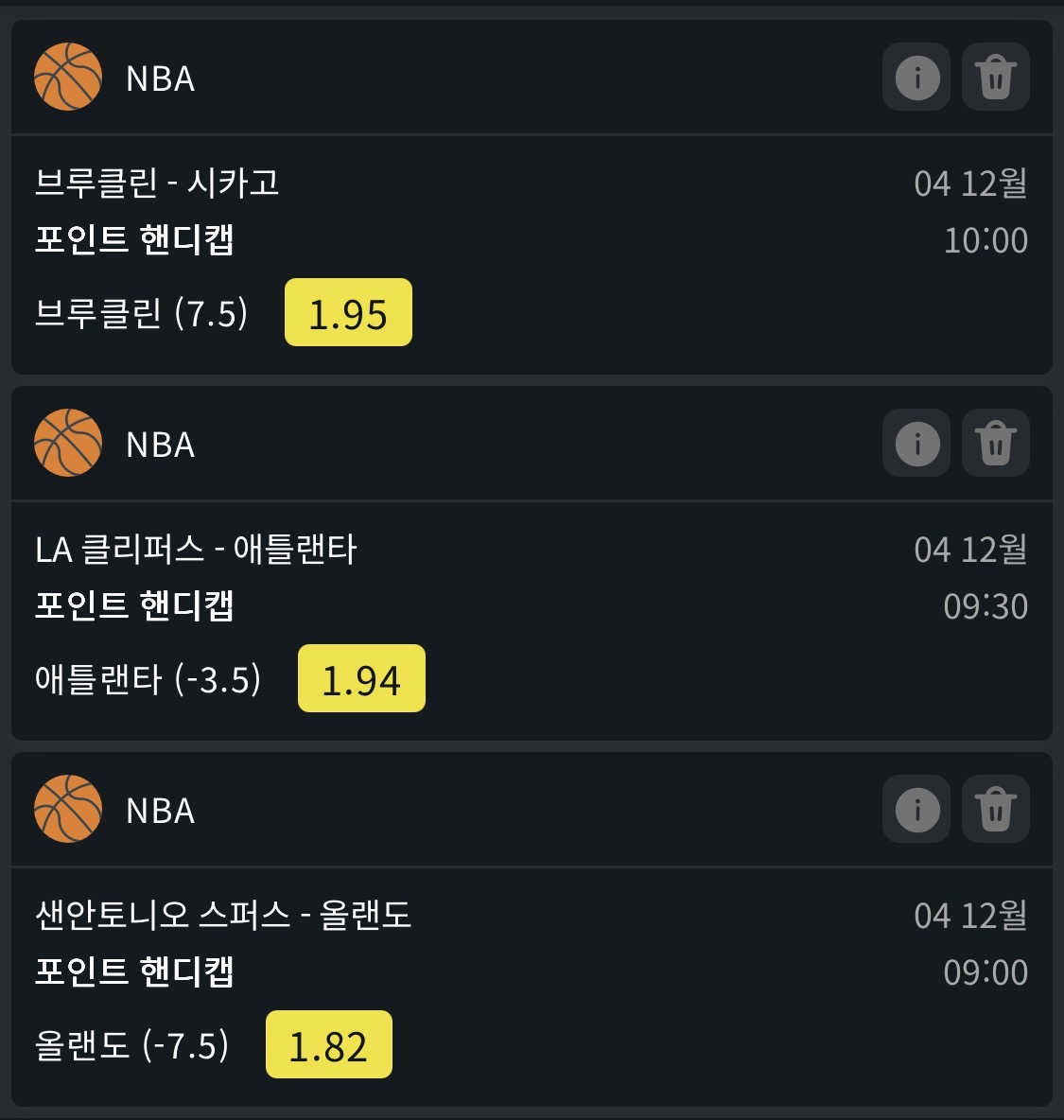Select the 1.94 odds button
Screen dimensions: 1064x1120
[x=361, y=679]
